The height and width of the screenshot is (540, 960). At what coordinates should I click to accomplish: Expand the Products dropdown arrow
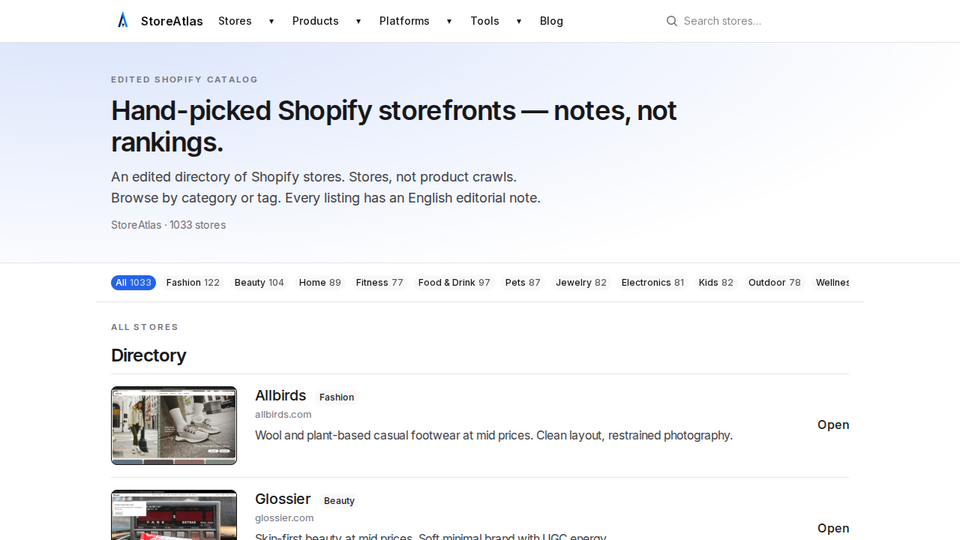pyautogui.click(x=358, y=21)
